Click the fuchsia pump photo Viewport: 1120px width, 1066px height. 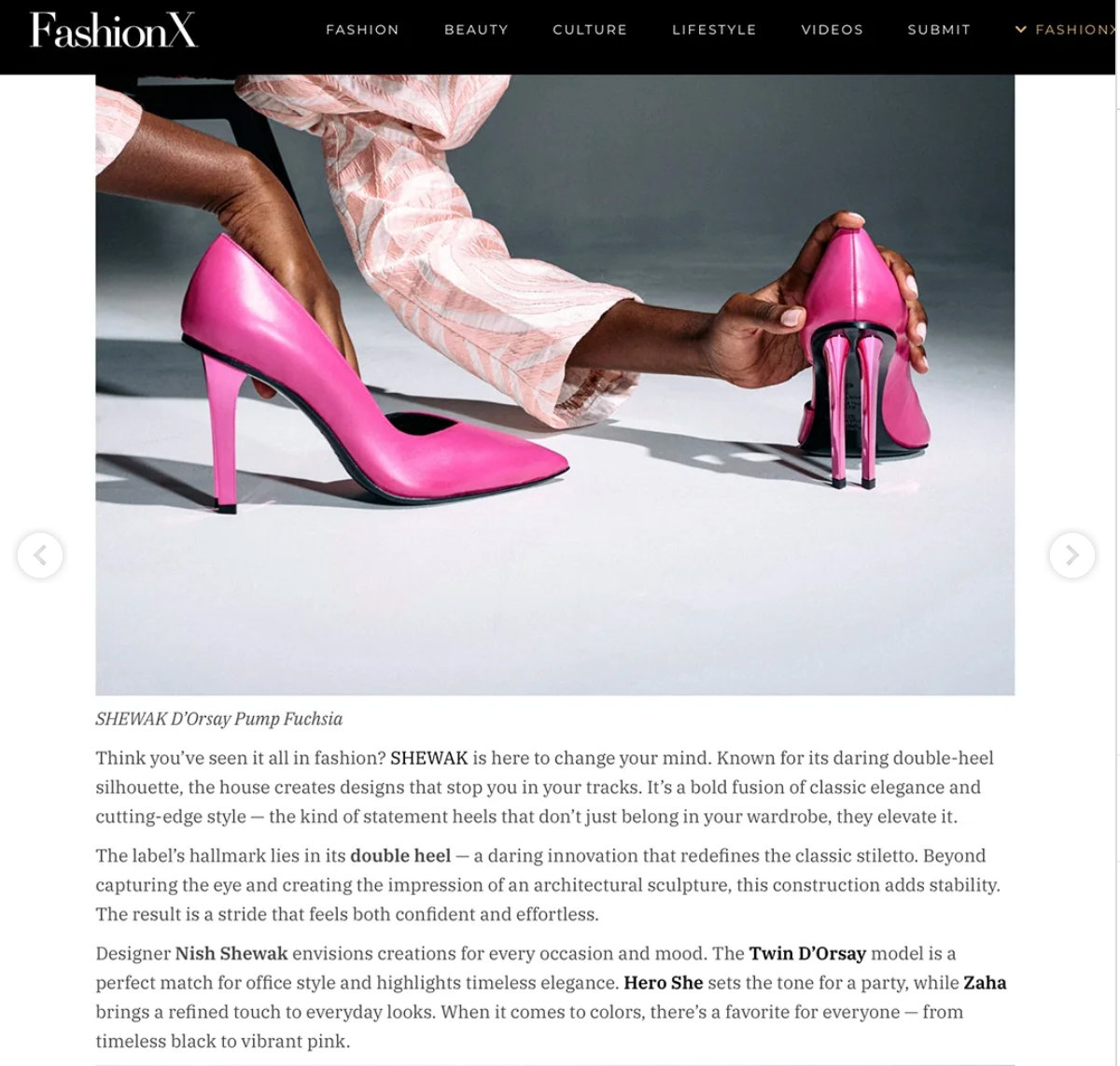554,385
